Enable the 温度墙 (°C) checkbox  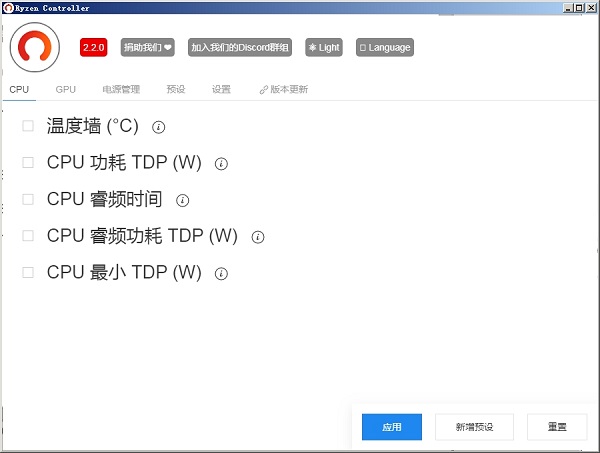point(28,126)
